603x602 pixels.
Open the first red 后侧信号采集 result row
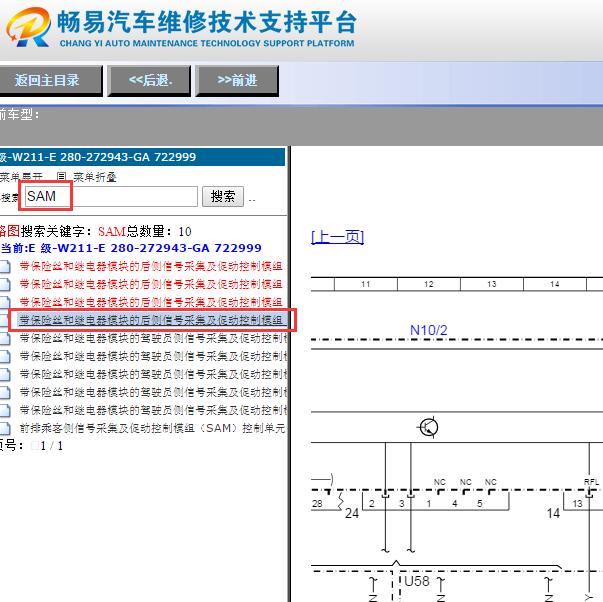(x=151, y=266)
